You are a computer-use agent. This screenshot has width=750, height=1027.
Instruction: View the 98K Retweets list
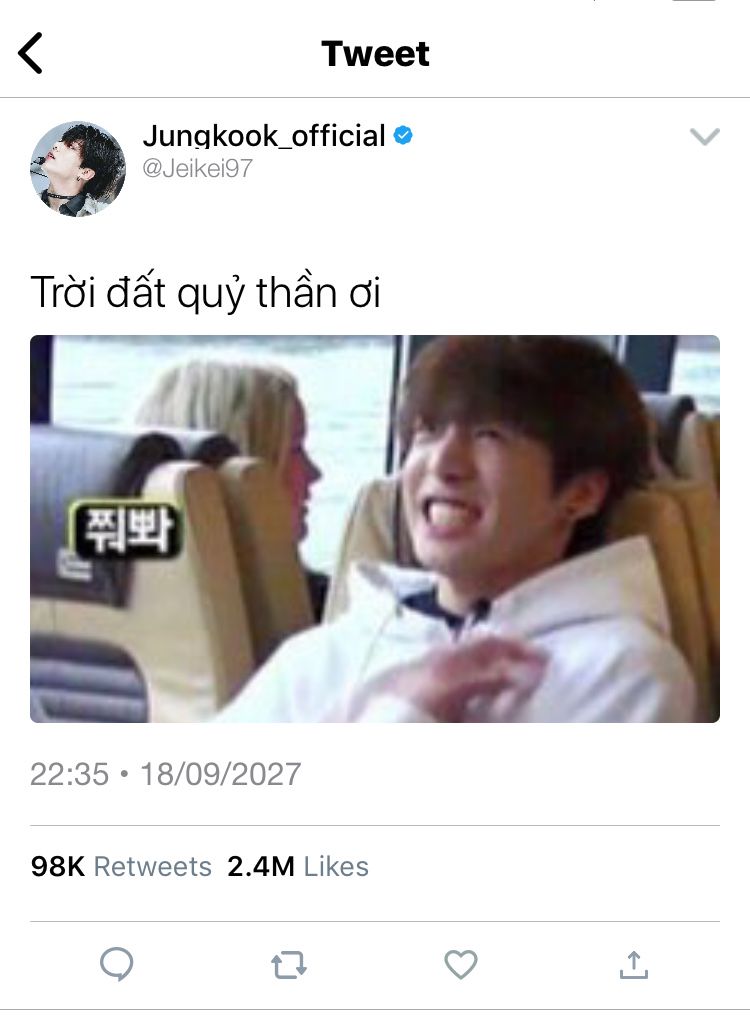(x=121, y=867)
